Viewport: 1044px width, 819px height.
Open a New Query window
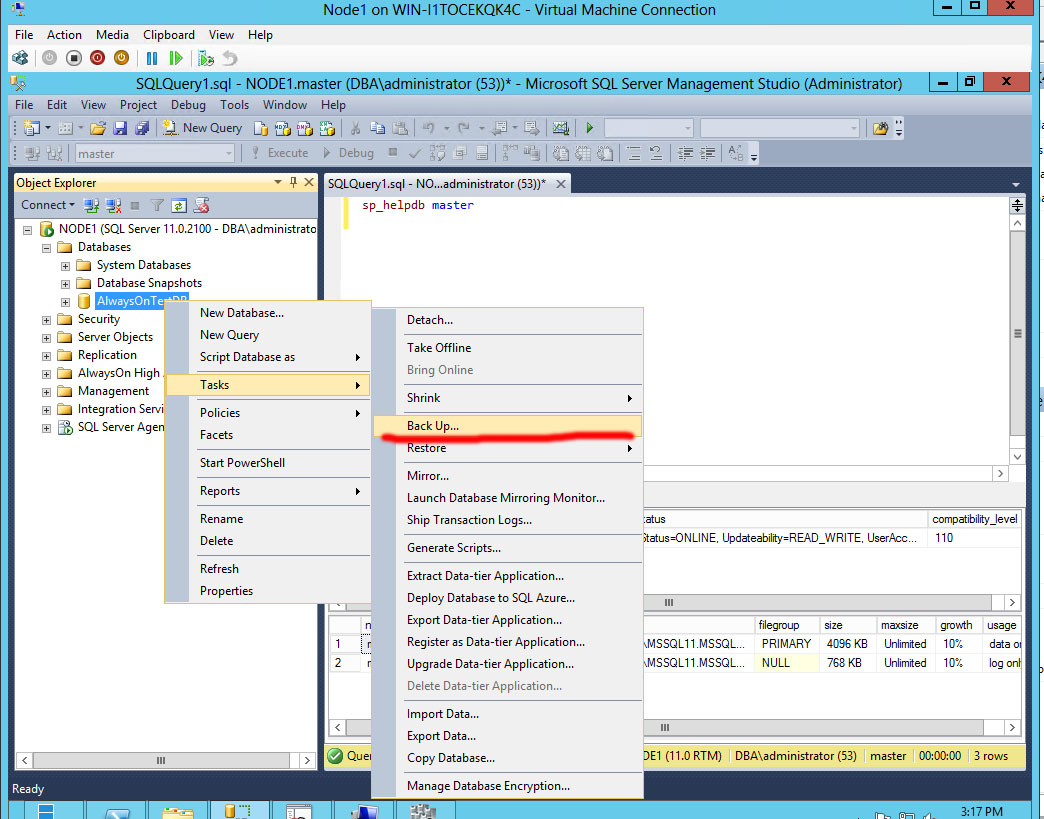pos(202,127)
